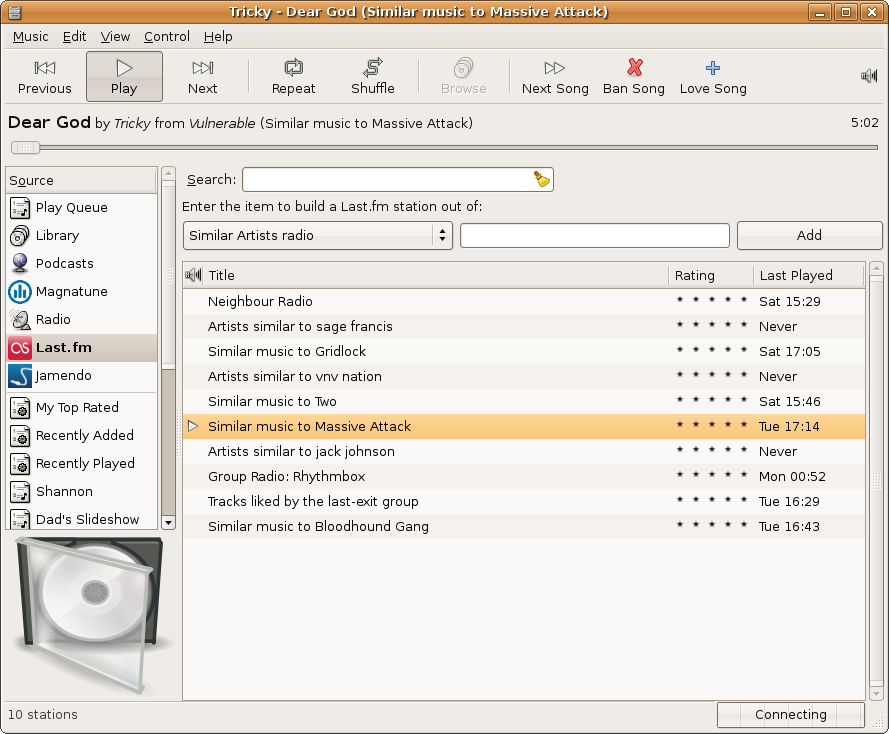Toggle Shuffle mode in the toolbar
The height and width of the screenshot is (734, 889).
(x=372, y=77)
